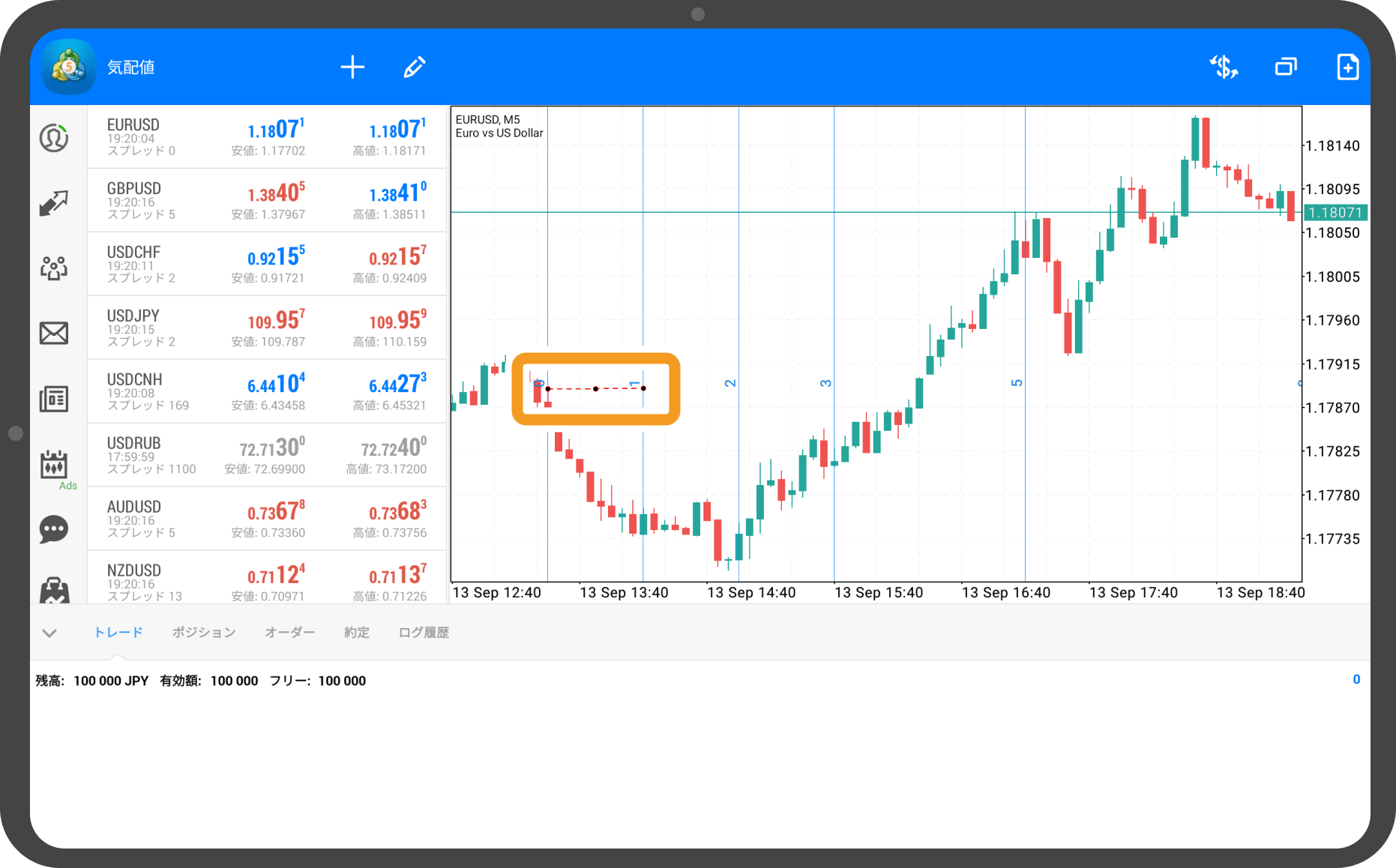1396x868 pixels.
Task: Open the ログ履歴 tab
Action: click(x=424, y=633)
